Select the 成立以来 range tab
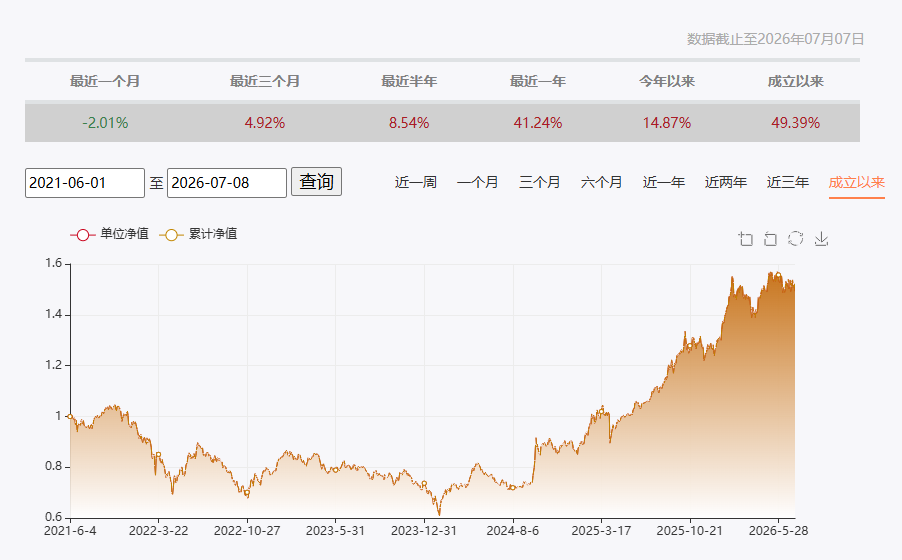Screen dimensions: 902x560 [x=857, y=182]
